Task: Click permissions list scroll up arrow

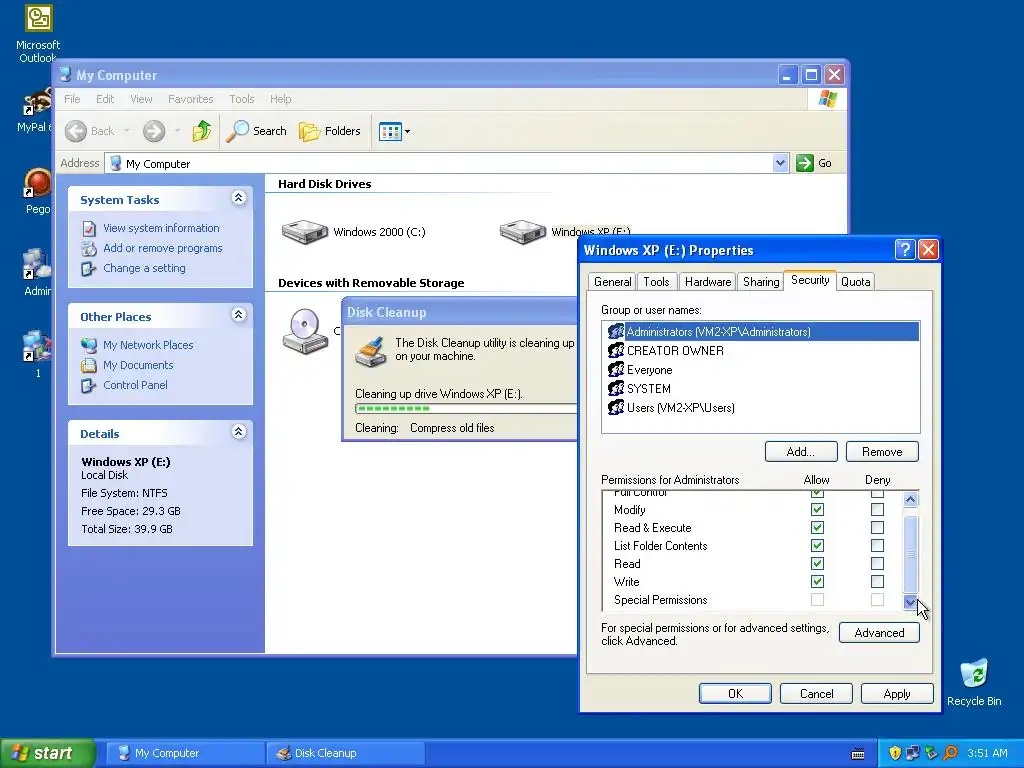Action: tap(910, 500)
